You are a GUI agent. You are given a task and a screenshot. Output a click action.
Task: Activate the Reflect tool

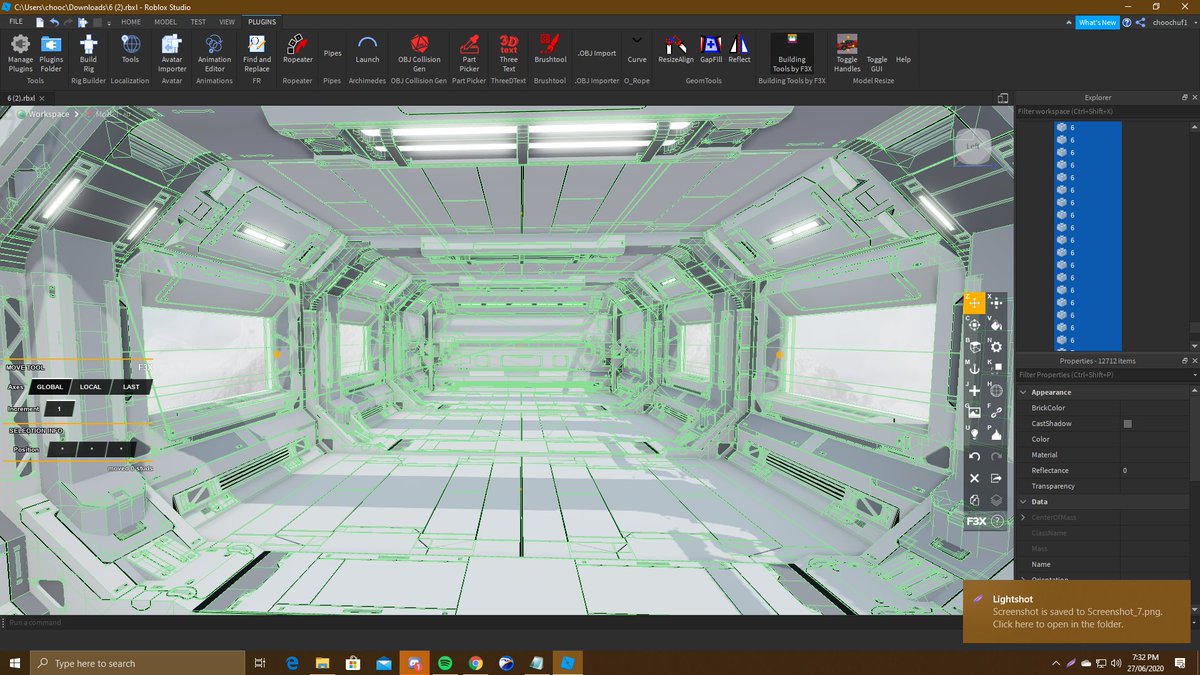(739, 49)
